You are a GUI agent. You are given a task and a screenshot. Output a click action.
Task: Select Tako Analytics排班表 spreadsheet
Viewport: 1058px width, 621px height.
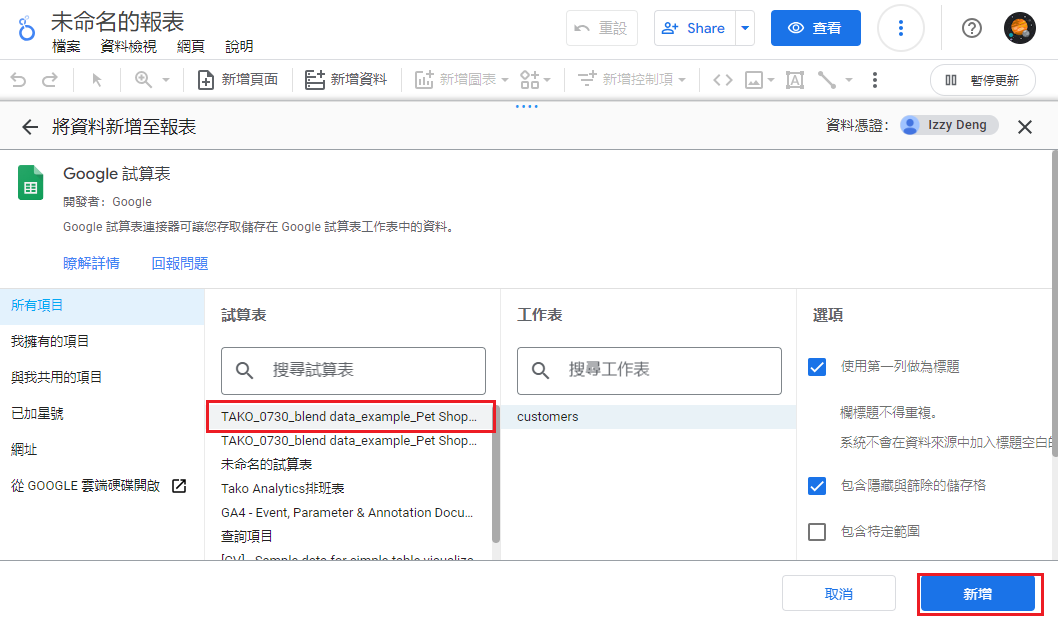pyautogui.click(x=349, y=489)
